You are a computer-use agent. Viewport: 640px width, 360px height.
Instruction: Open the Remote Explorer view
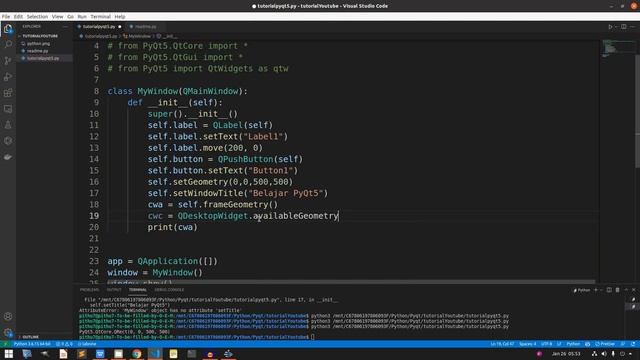pos(8,109)
